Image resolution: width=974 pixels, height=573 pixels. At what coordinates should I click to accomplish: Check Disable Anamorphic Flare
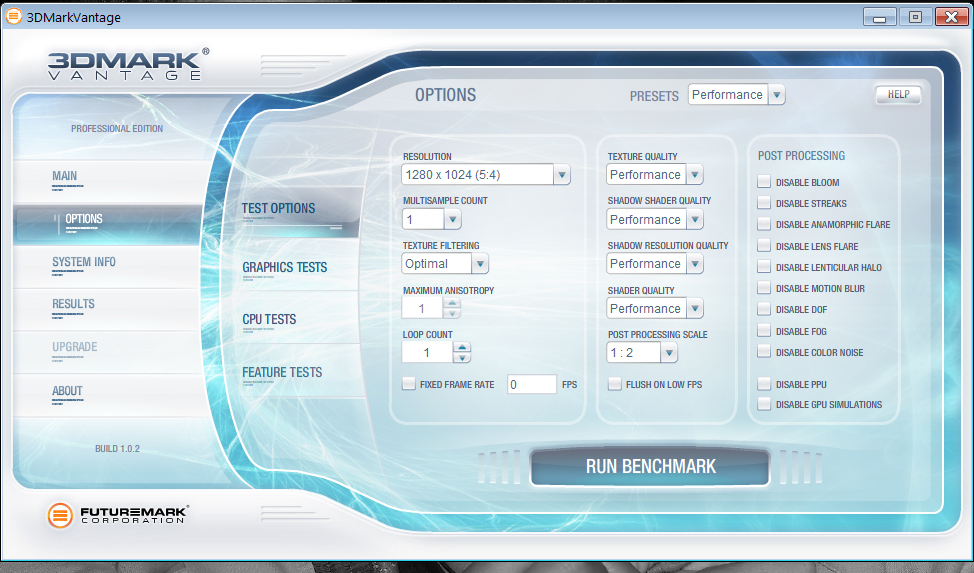[x=764, y=224]
